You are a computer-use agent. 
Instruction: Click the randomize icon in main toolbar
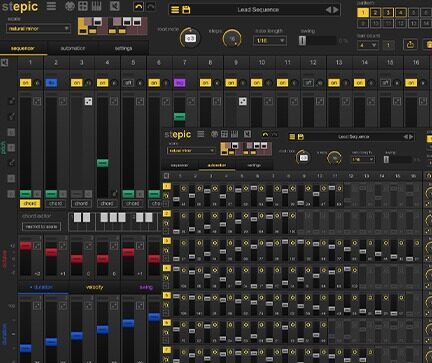pos(115,6)
